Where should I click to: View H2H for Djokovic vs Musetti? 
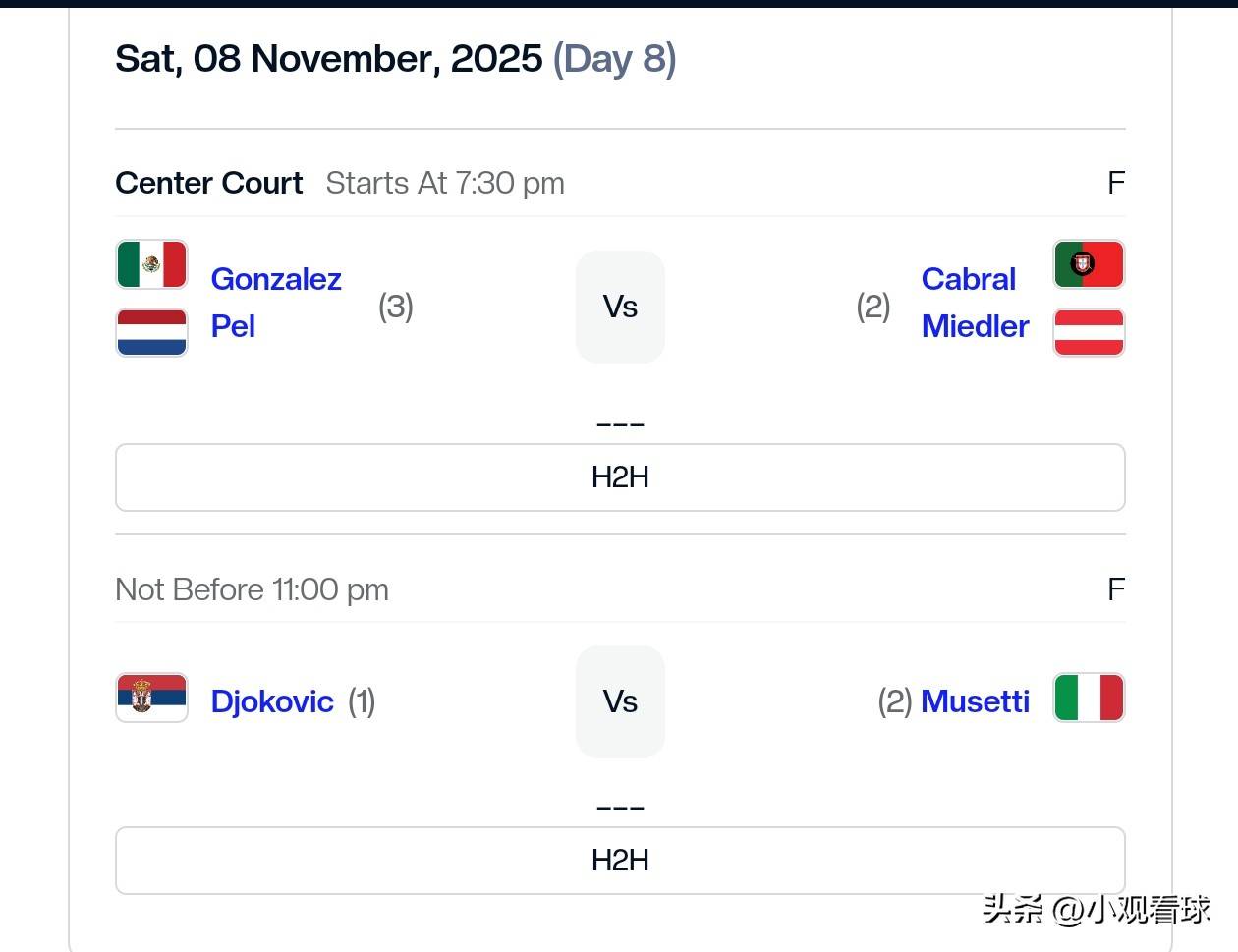(x=620, y=861)
